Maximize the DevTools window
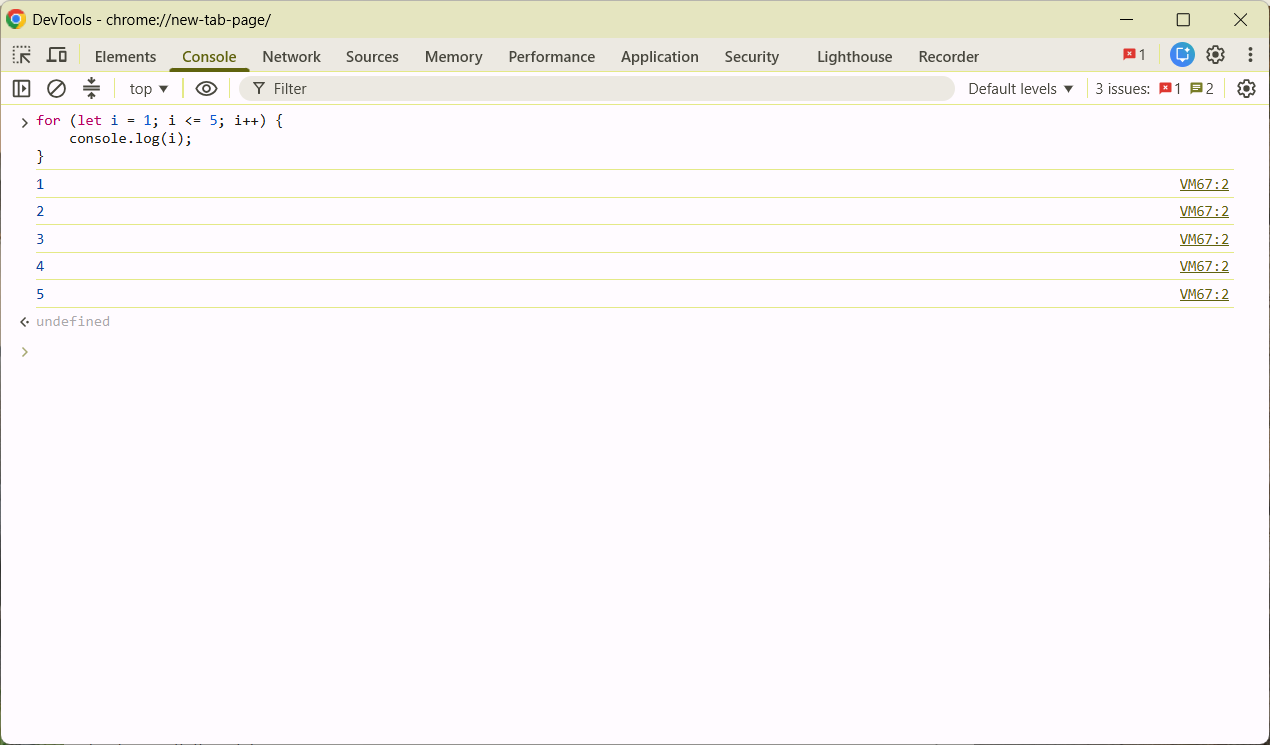 click(x=1183, y=19)
